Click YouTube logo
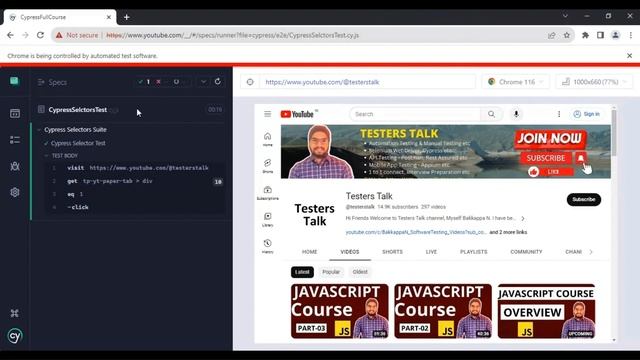Image resolution: width=640 pixels, height=360 pixels. 297,114
